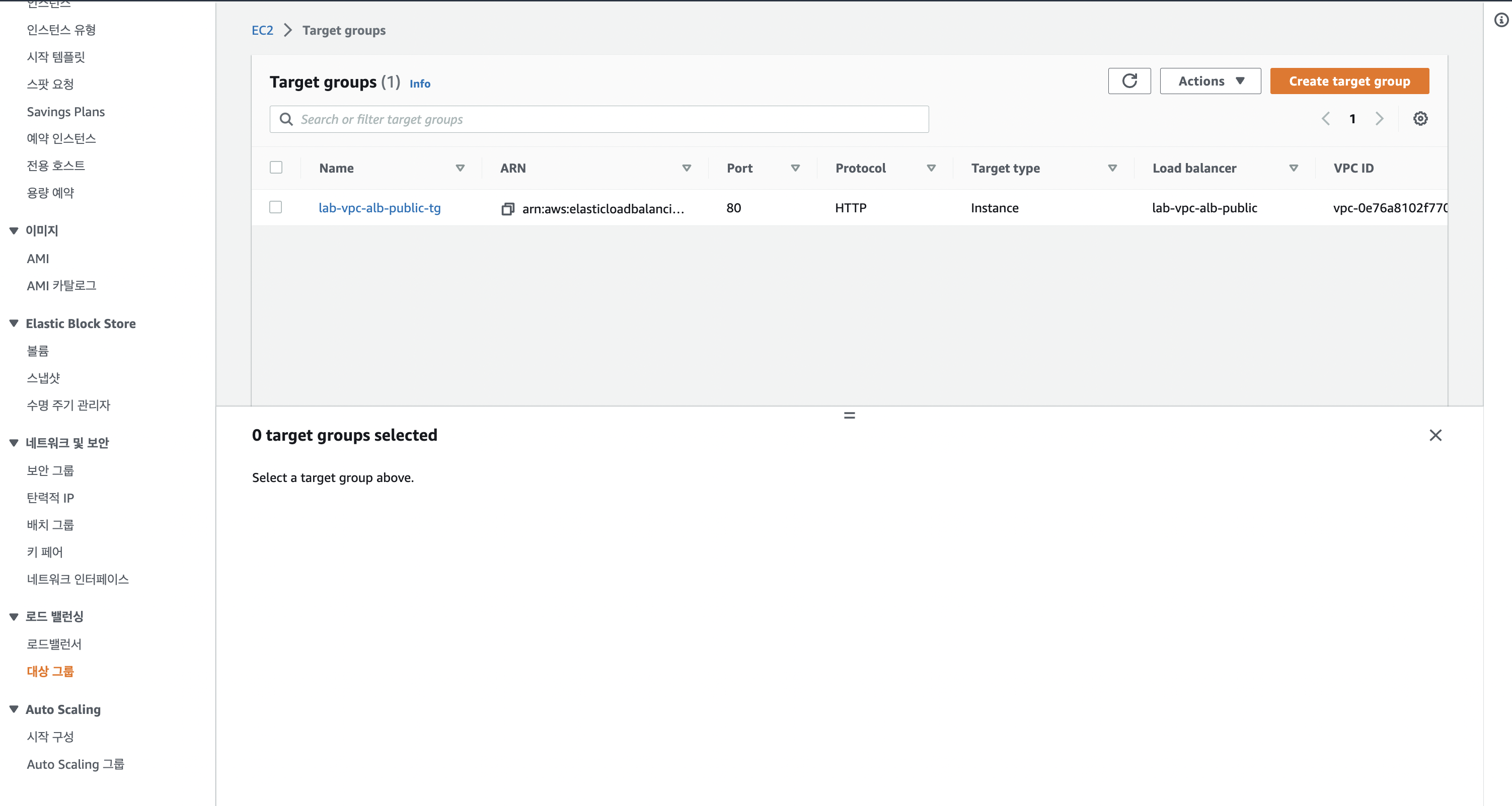1512x806 pixels.
Task: Close the target group details panel
Action: (x=1435, y=435)
